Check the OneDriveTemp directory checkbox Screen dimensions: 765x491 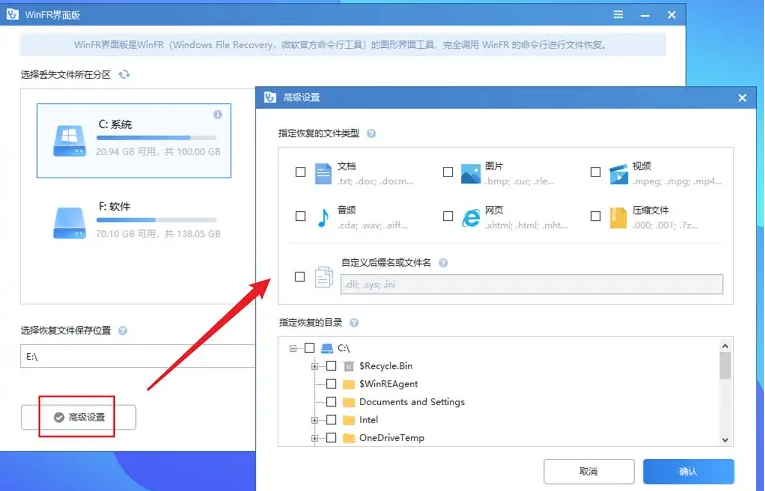pos(331,438)
